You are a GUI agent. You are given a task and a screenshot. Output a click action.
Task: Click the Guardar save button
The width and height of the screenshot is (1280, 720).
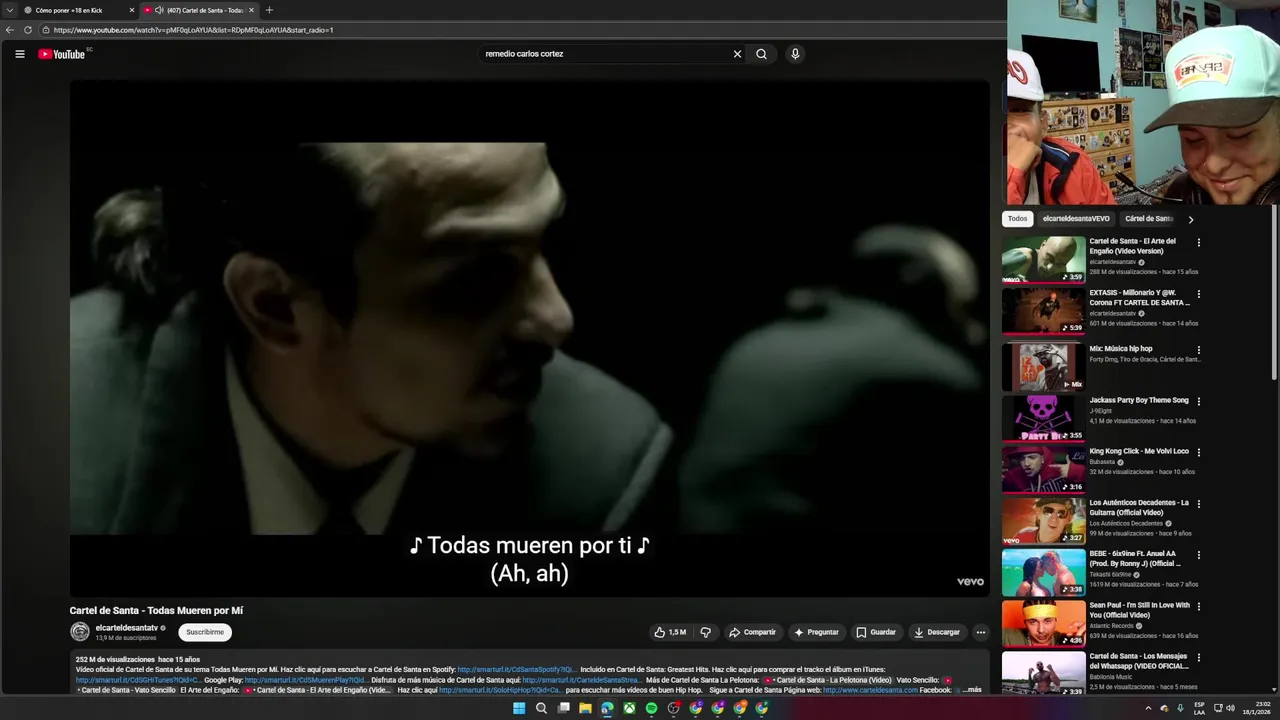(x=876, y=632)
